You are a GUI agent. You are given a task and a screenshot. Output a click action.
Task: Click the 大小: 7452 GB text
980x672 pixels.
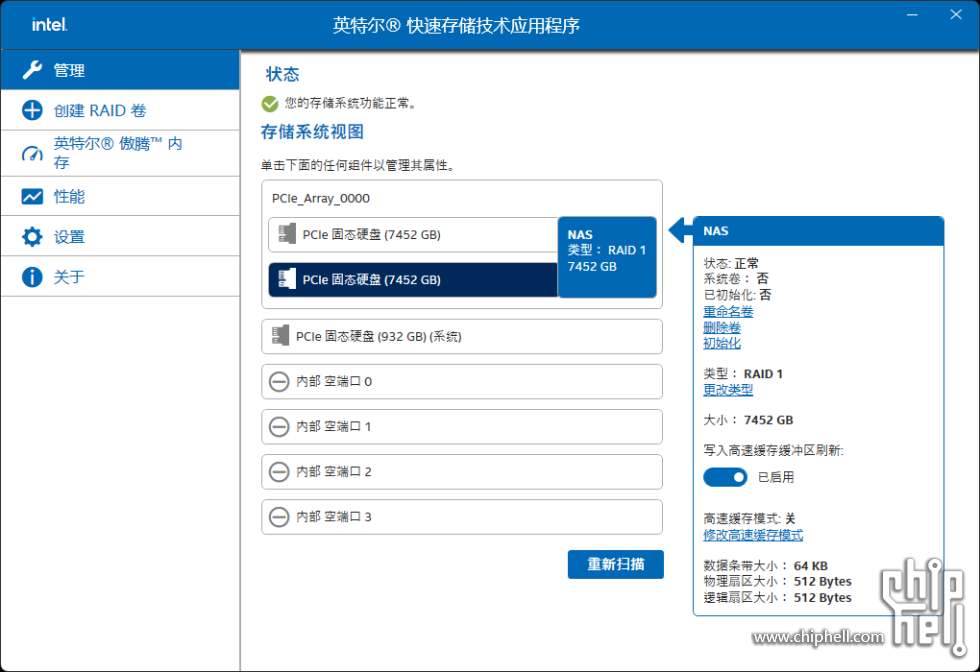(748, 420)
